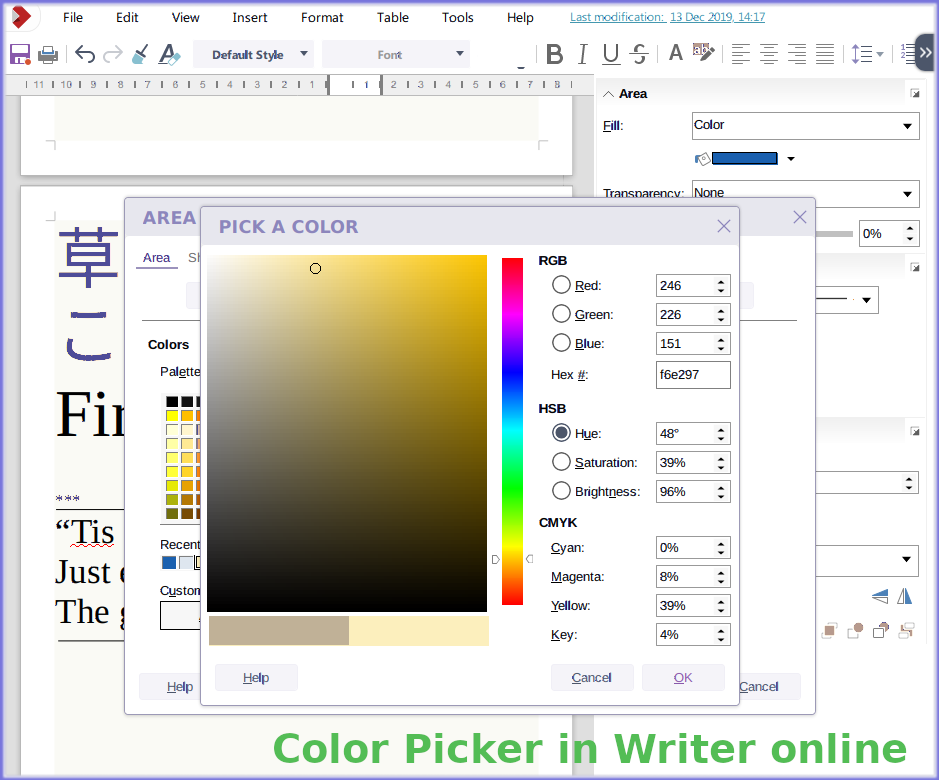This screenshot has width=939, height=780.
Task: Select the Hue radio button
Action: coord(560,433)
